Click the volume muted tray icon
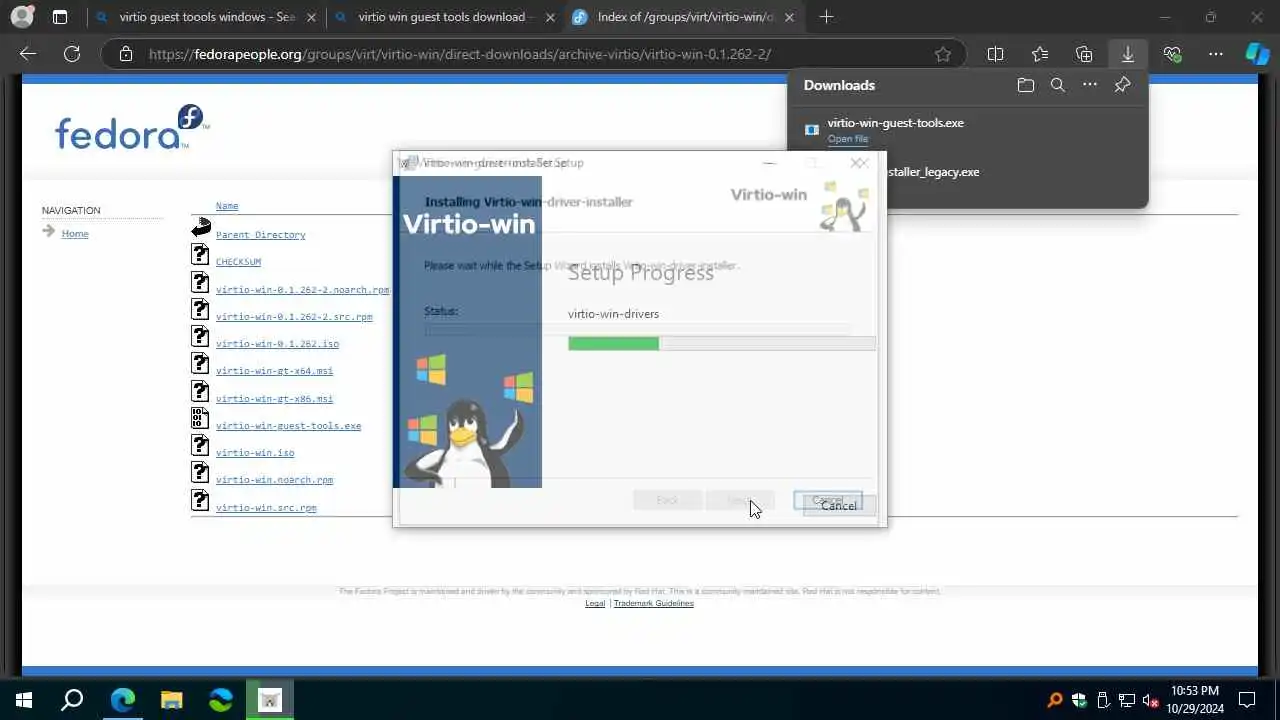Viewport: 1280px width, 720px height. point(1151,700)
